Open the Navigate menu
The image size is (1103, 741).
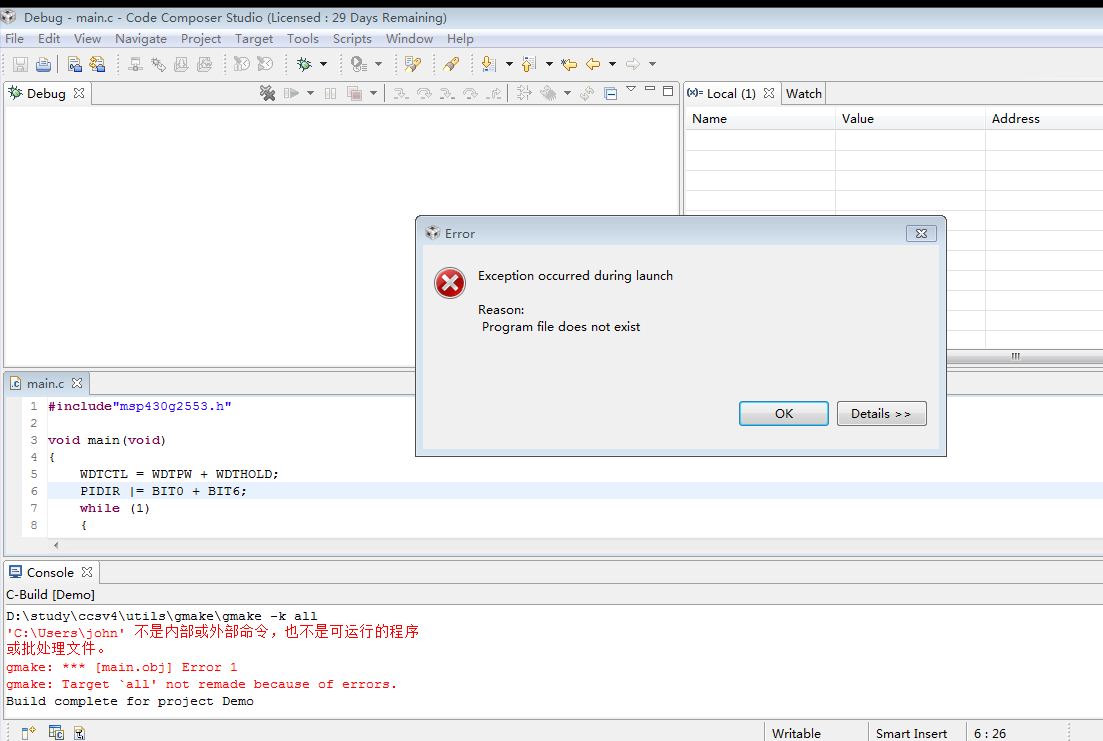[x=141, y=39]
